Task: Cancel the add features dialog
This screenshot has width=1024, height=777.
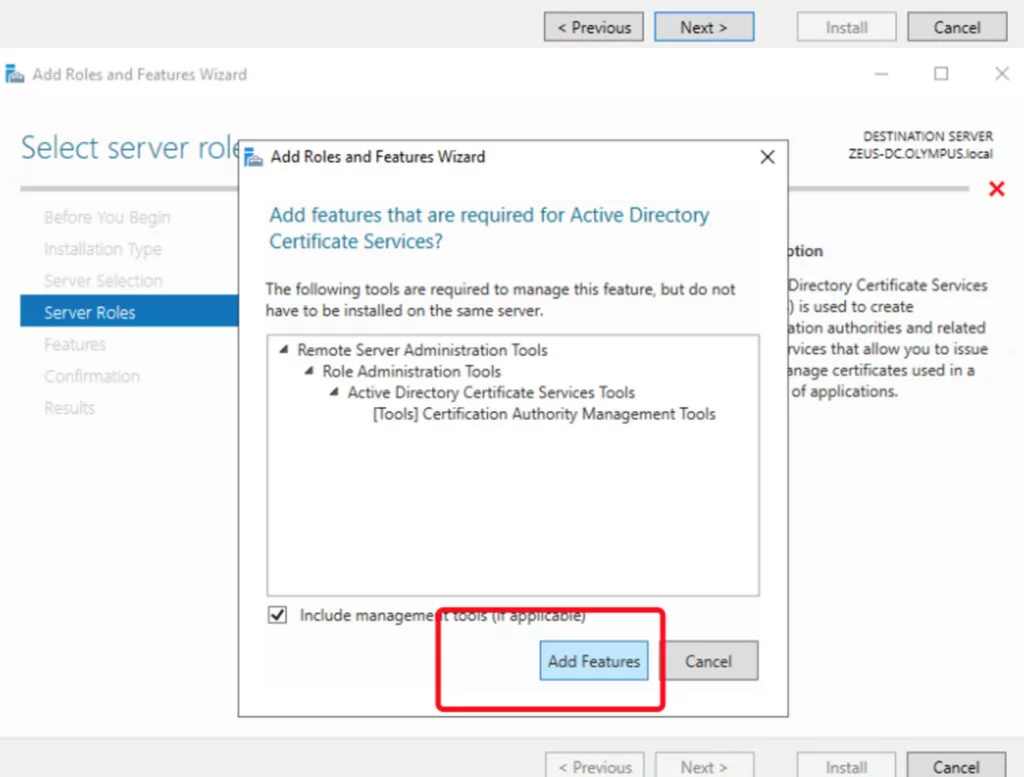Action: coord(708,661)
